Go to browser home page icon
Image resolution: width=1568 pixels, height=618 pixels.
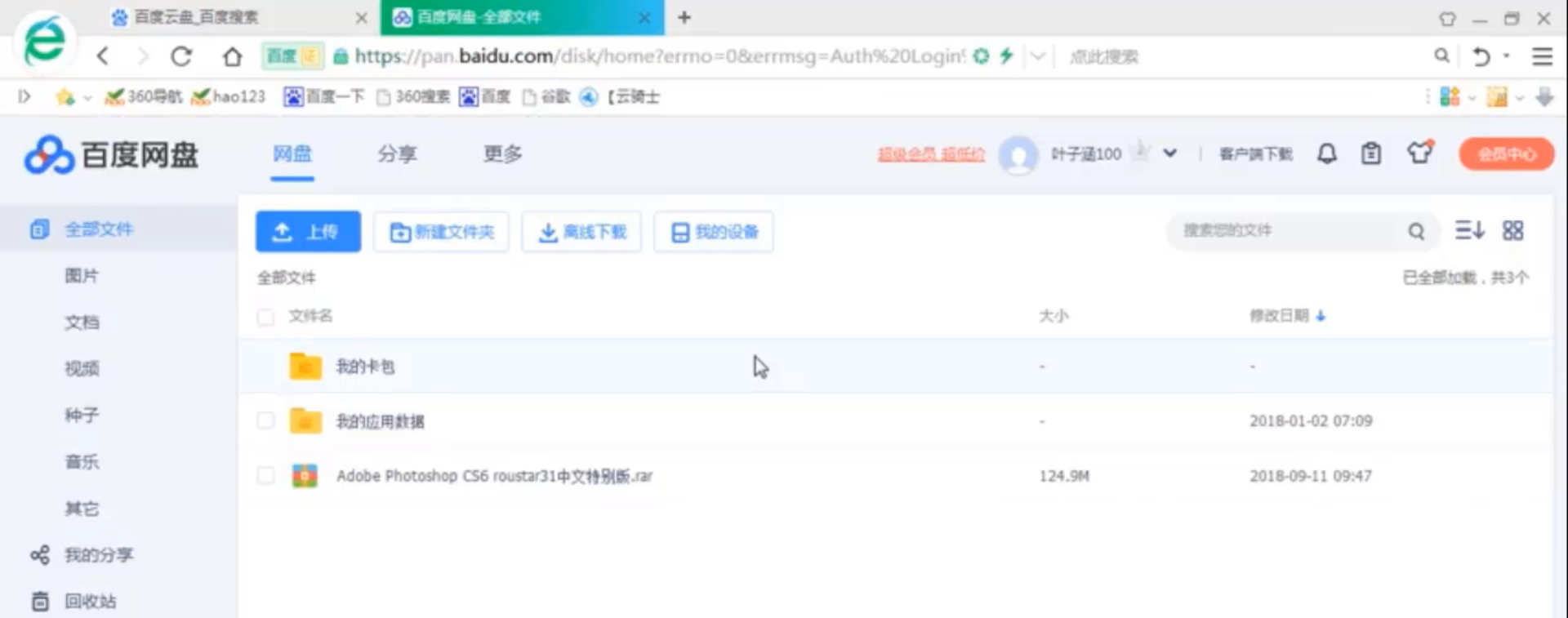[x=233, y=56]
